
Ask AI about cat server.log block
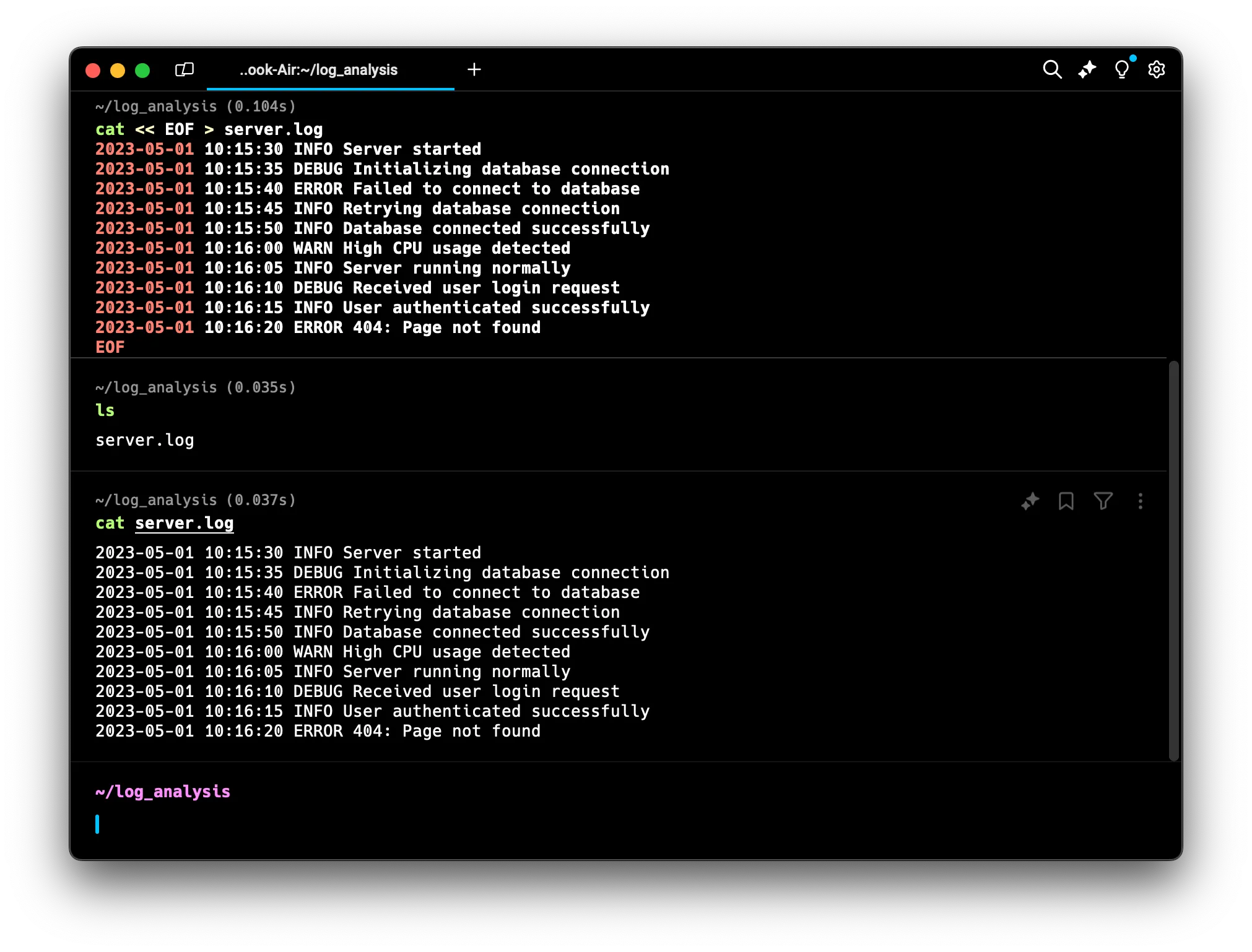coord(1030,501)
